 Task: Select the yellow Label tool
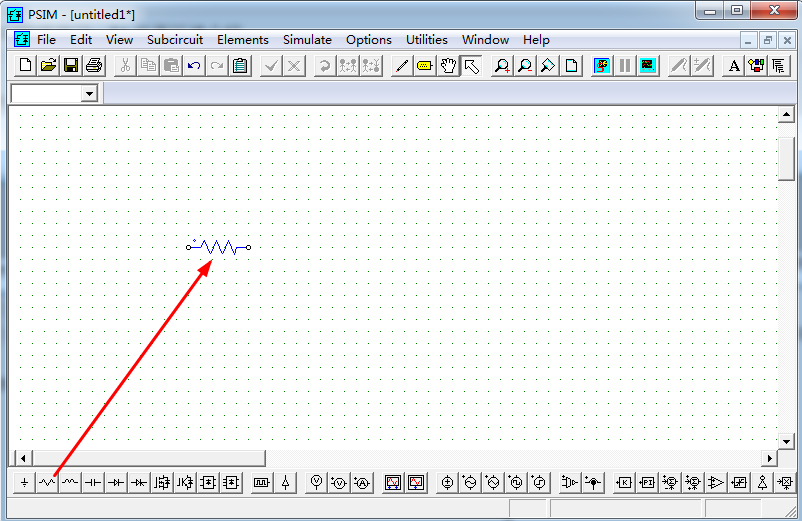point(425,65)
